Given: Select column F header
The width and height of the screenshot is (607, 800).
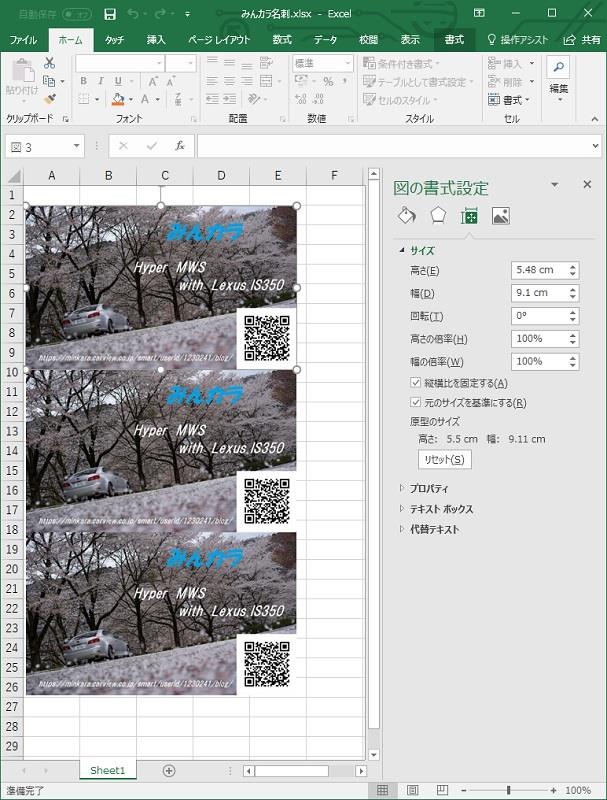Looking at the screenshot, I should click(x=334, y=176).
